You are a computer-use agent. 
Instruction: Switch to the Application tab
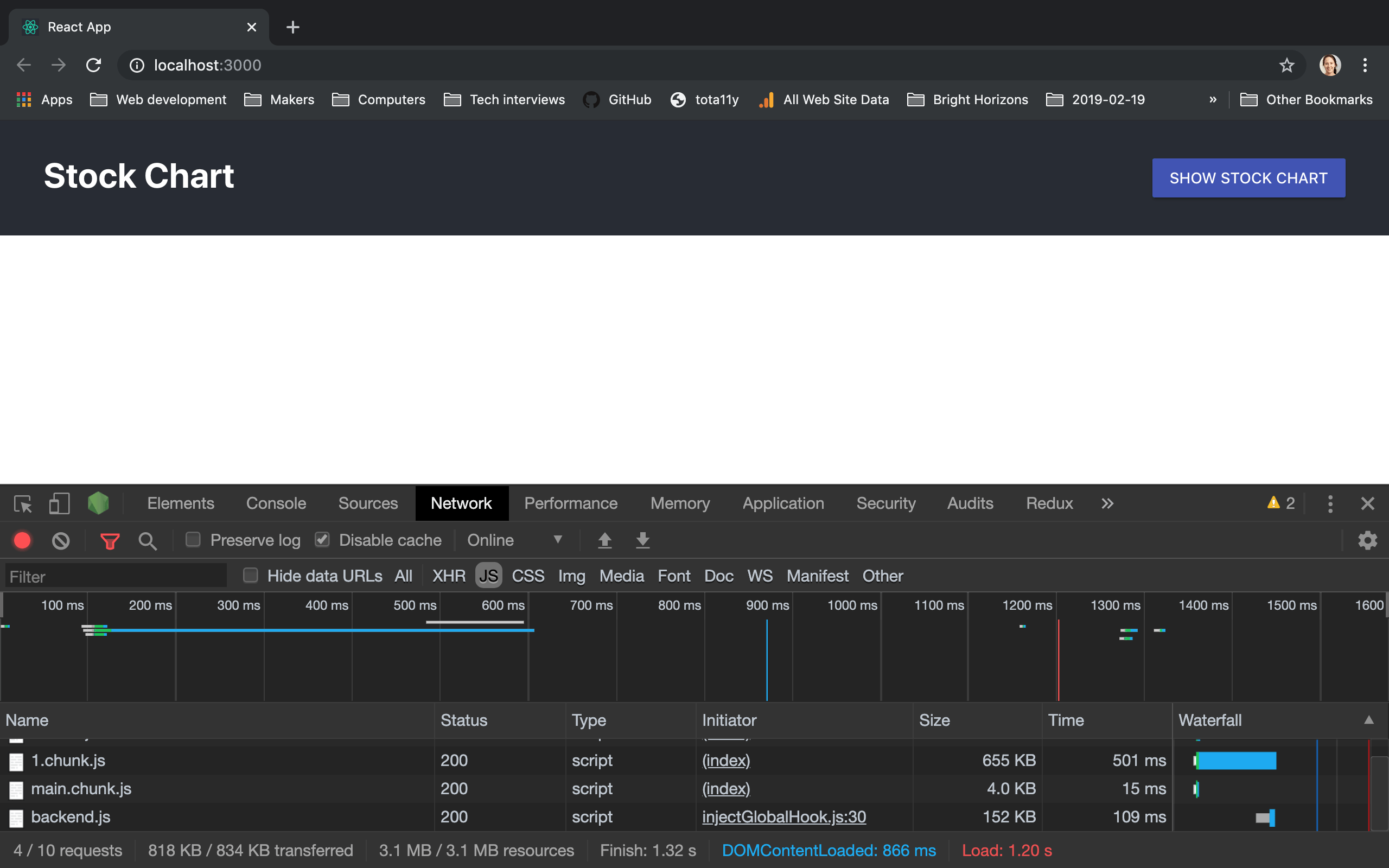pyautogui.click(x=783, y=503)
